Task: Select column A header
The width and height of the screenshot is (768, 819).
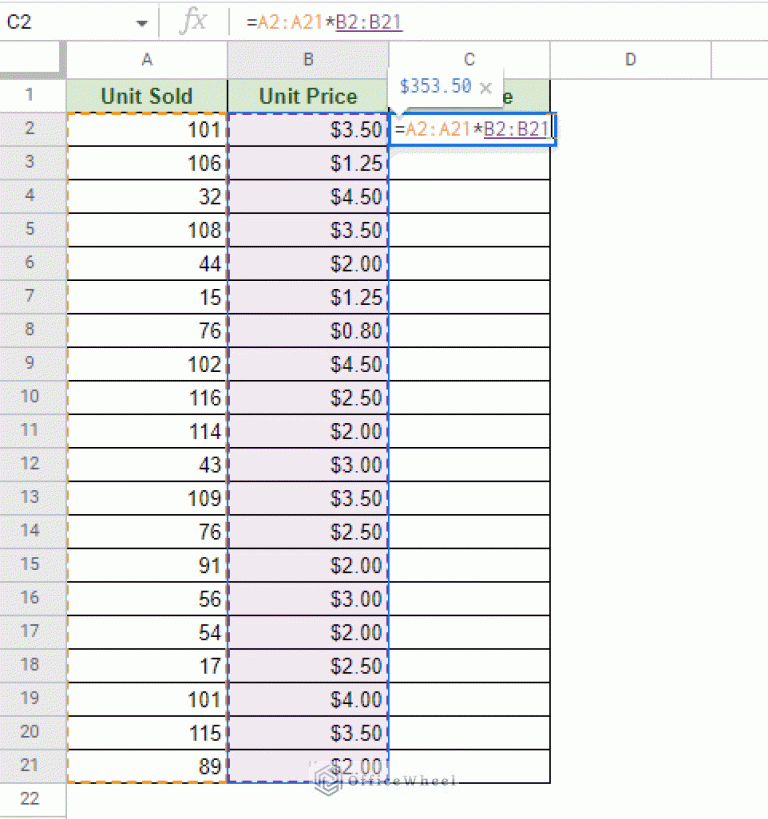Action: (146, 60)
